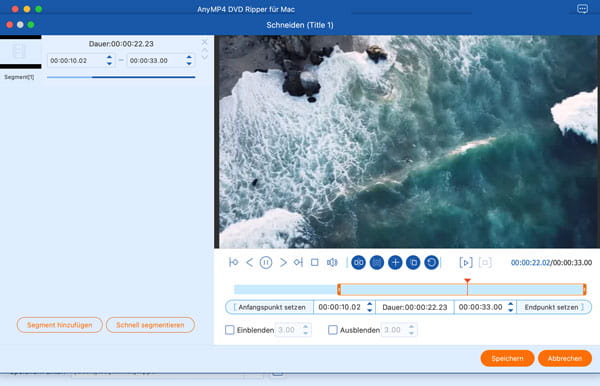
Task: Pause the video playback
Action: coord(266,262)
